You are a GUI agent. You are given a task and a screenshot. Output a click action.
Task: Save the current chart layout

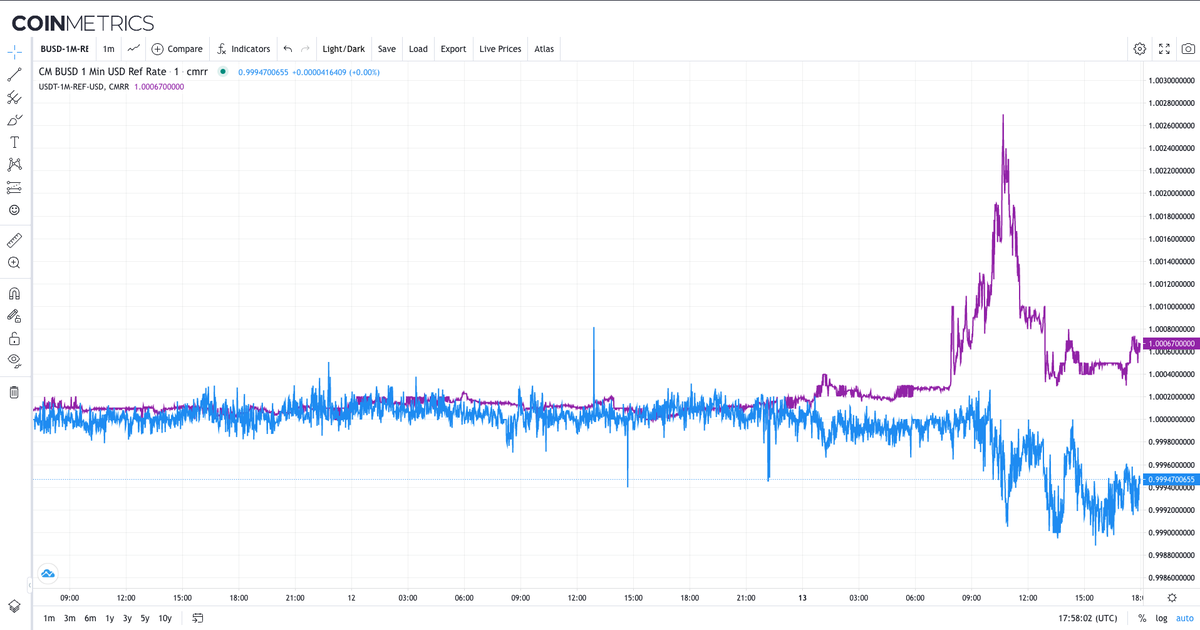pos(386,48)
